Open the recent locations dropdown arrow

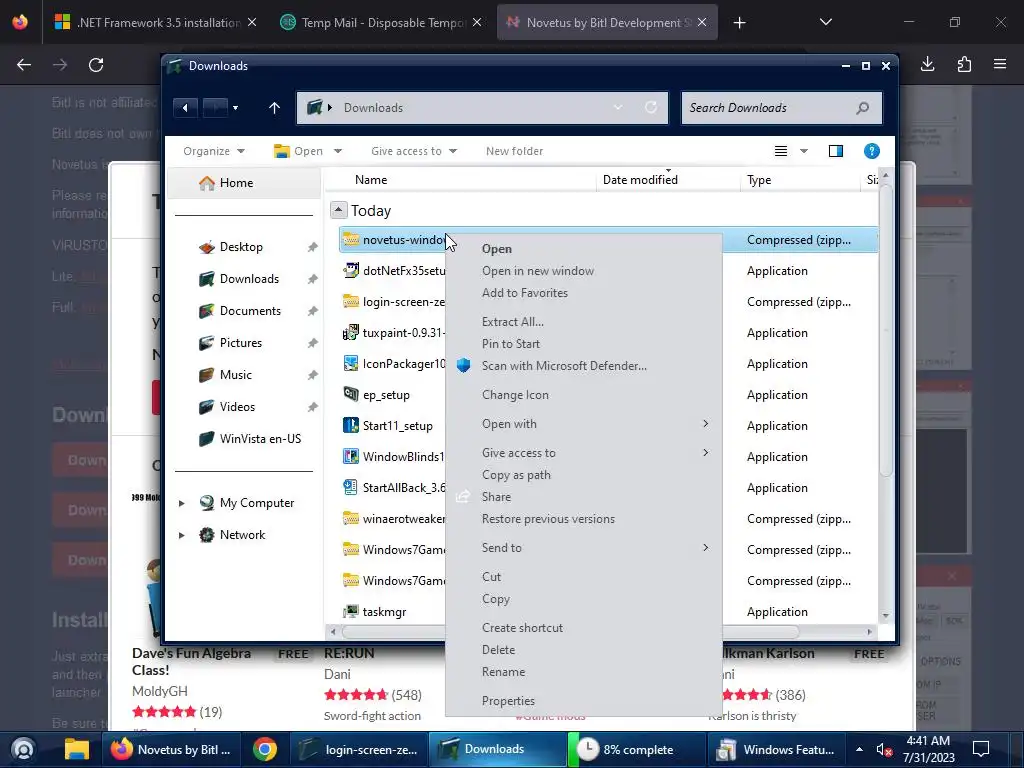235,108
